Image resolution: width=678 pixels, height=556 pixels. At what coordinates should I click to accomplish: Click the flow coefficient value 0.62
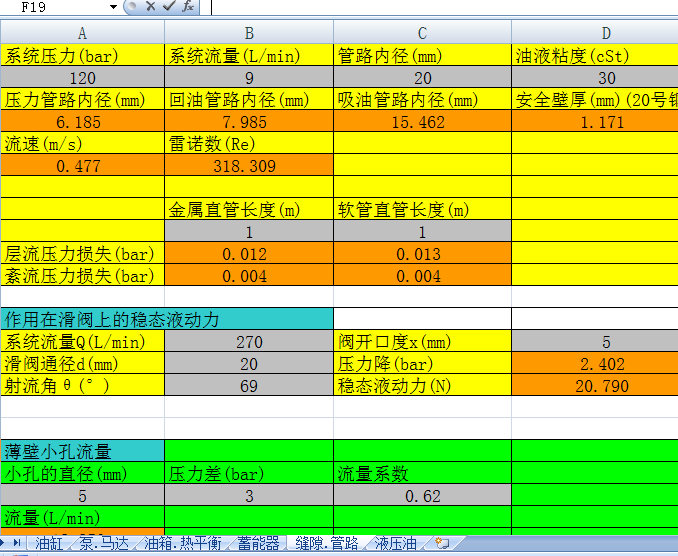click(x=422, y=495)
